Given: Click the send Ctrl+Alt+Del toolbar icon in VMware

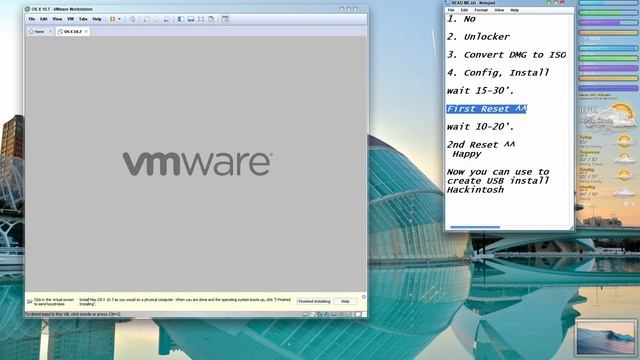Looking at the screenshot, I should [x=132, y=19].
